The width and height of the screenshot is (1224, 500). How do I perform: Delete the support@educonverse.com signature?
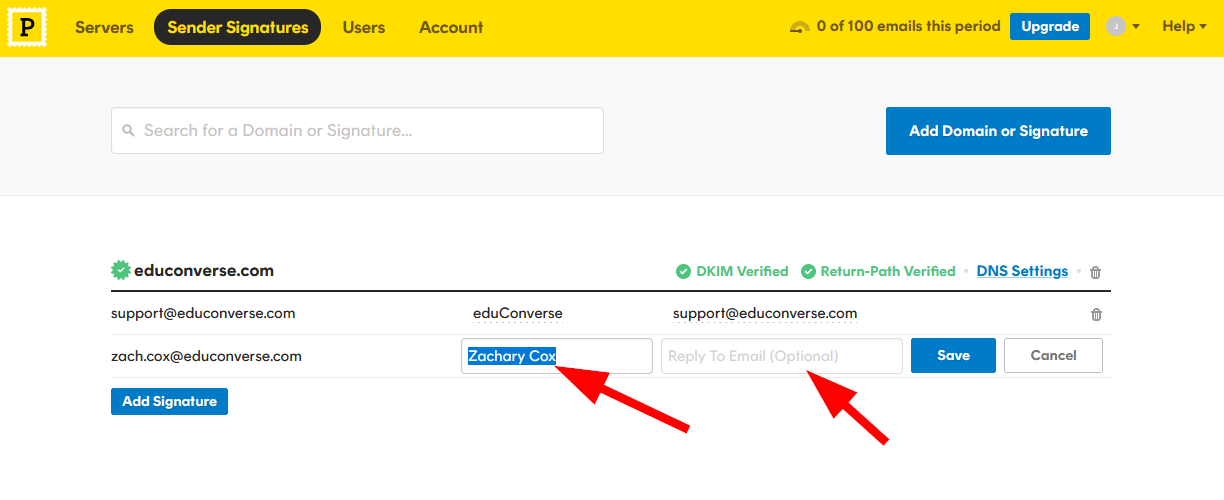coord(1096,314)
